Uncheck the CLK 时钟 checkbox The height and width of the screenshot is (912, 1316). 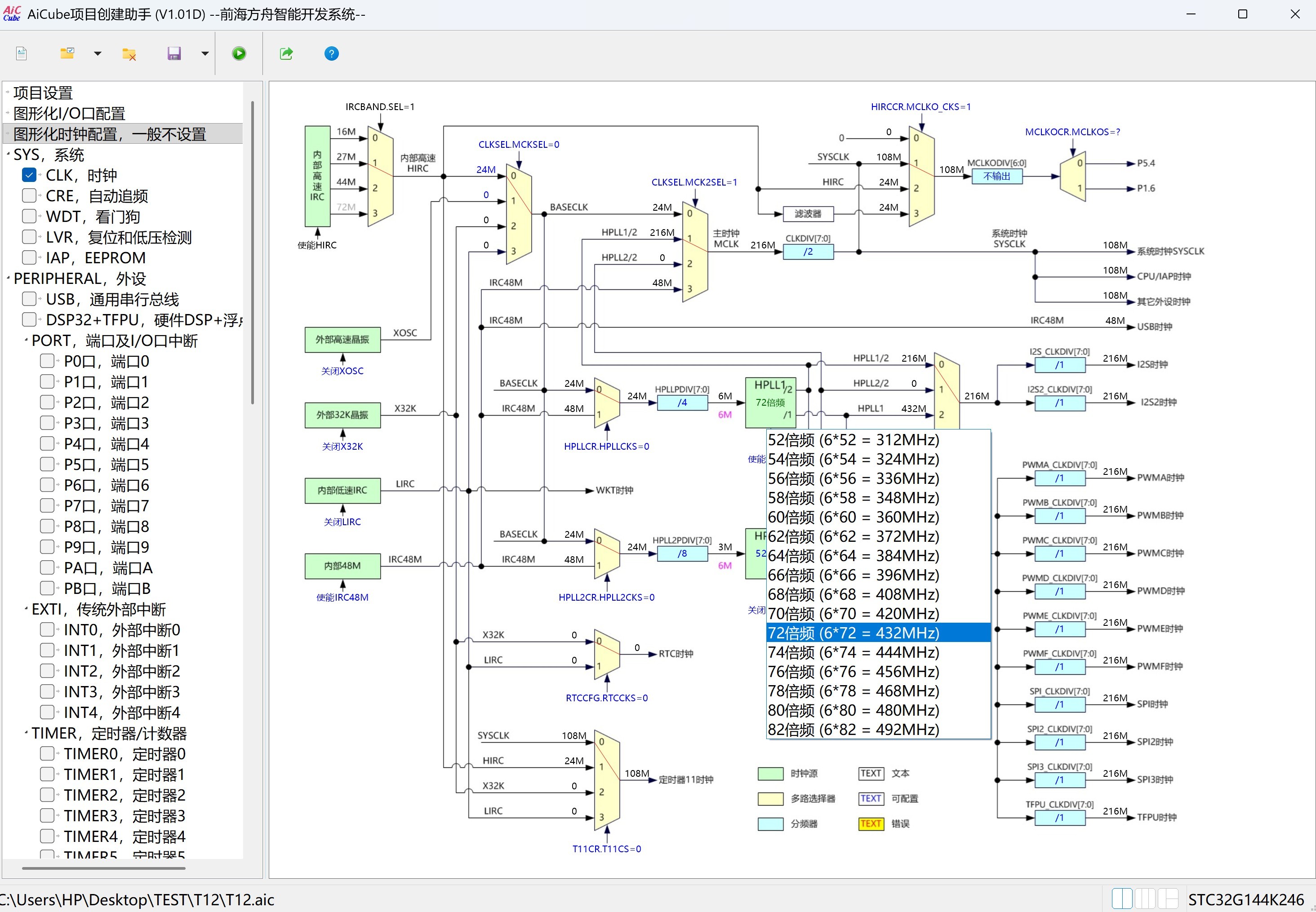[x=29, y=175]
